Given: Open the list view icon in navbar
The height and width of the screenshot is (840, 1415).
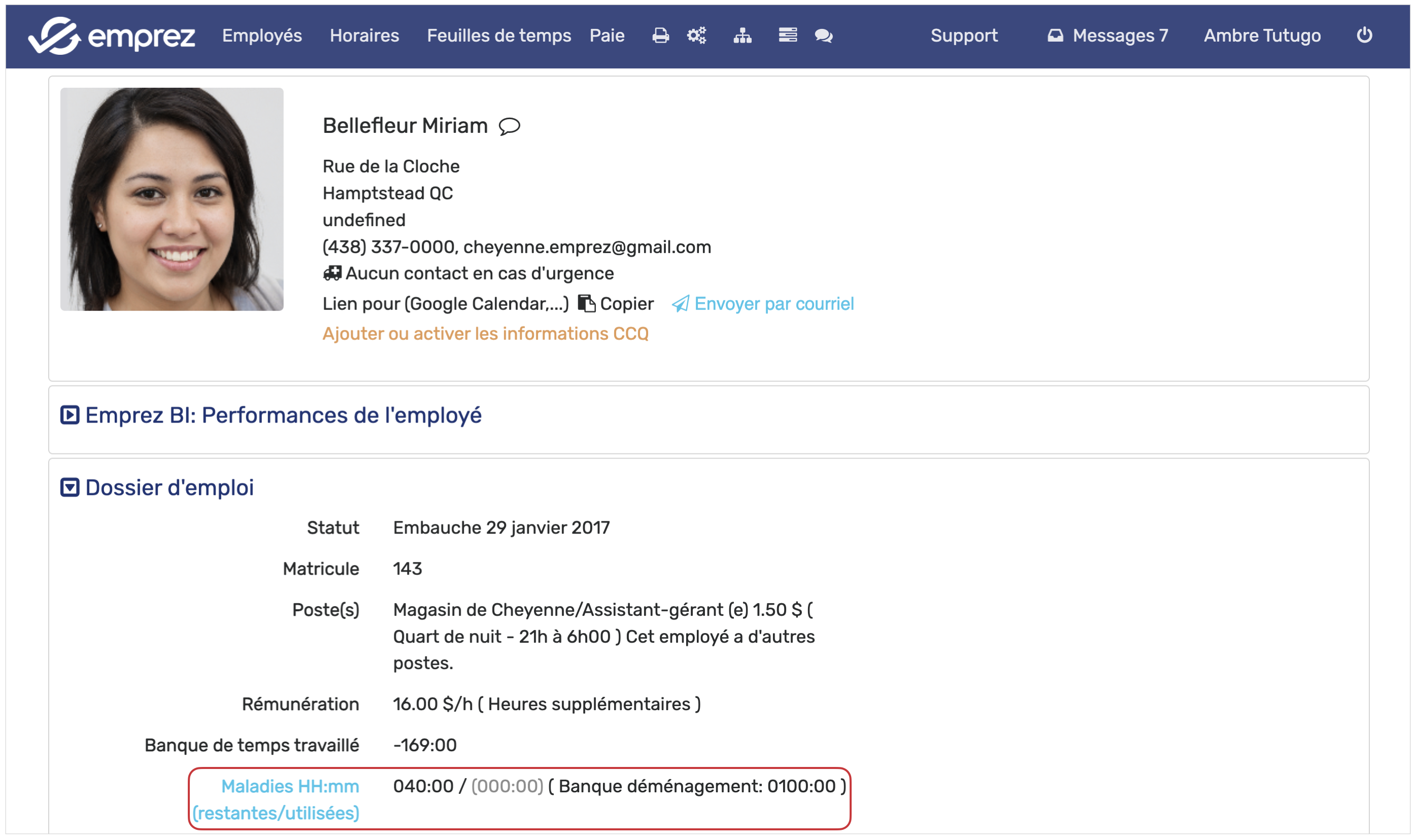Looking at the screenshot, I should click(x=787, y=36).
